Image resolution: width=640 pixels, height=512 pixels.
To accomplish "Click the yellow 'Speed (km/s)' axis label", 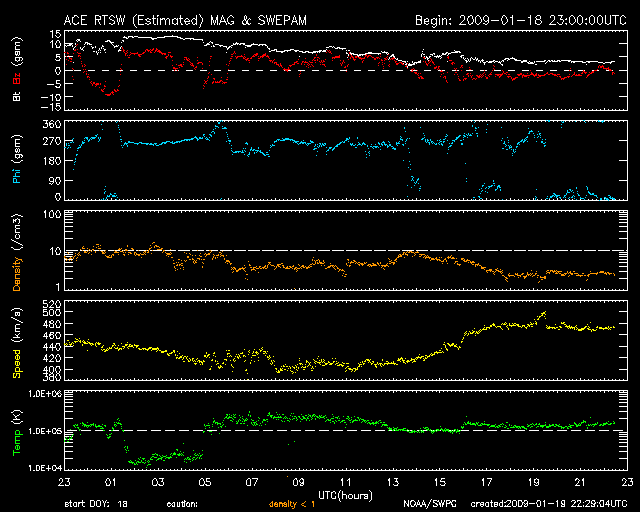I will pos(17,343).
